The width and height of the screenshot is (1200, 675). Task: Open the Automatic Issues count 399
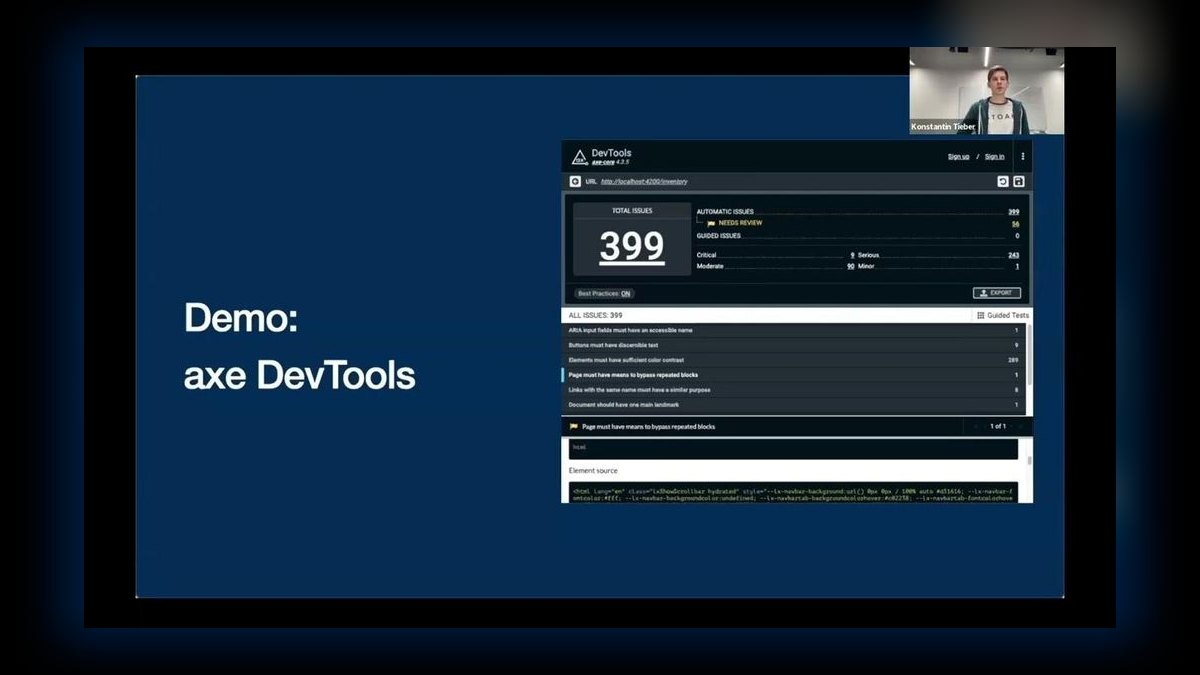tap(1013, 212)
